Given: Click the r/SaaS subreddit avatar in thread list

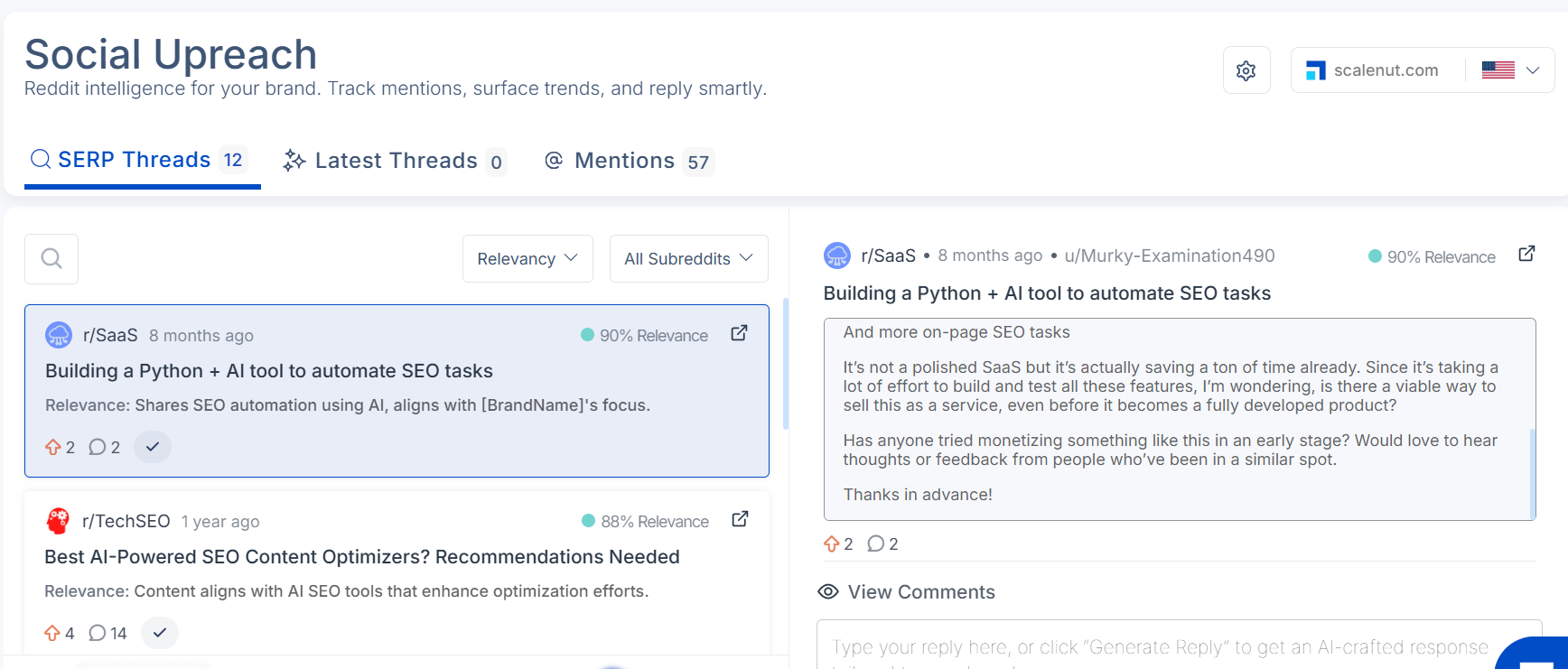Looking at the screenshot, I should (x=59, y=335).
